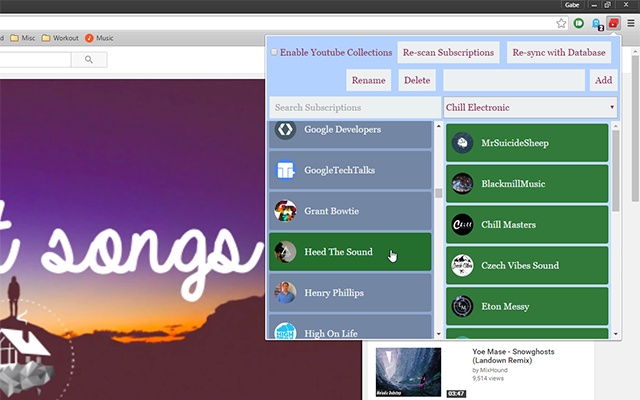Click MrSuicideSheep channel avatar
Image resolution: width=640 pixels, height=400 pixels.
click(462, 143)
